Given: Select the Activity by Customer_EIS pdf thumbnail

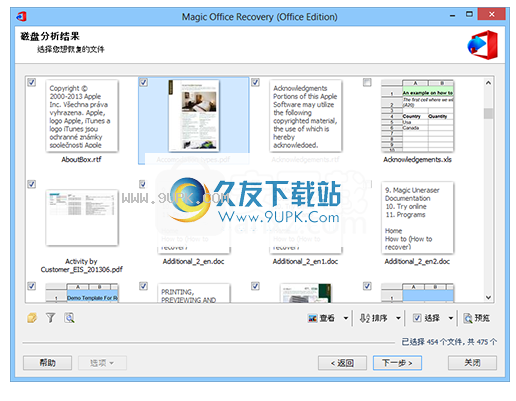Looking at the screenshot, I should point(82,218).
